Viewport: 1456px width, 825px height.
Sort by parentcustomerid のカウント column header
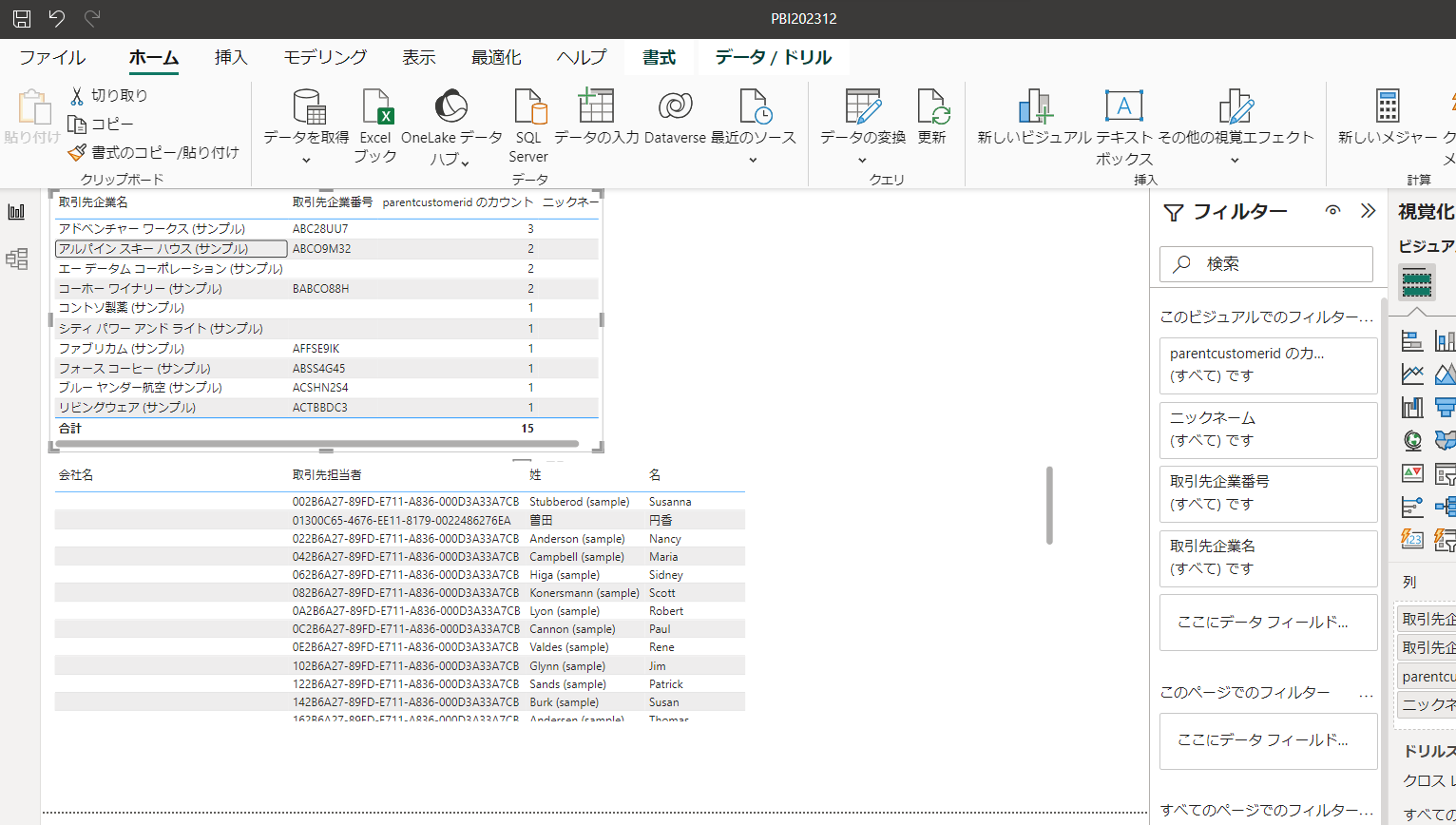tap(457, 202)
